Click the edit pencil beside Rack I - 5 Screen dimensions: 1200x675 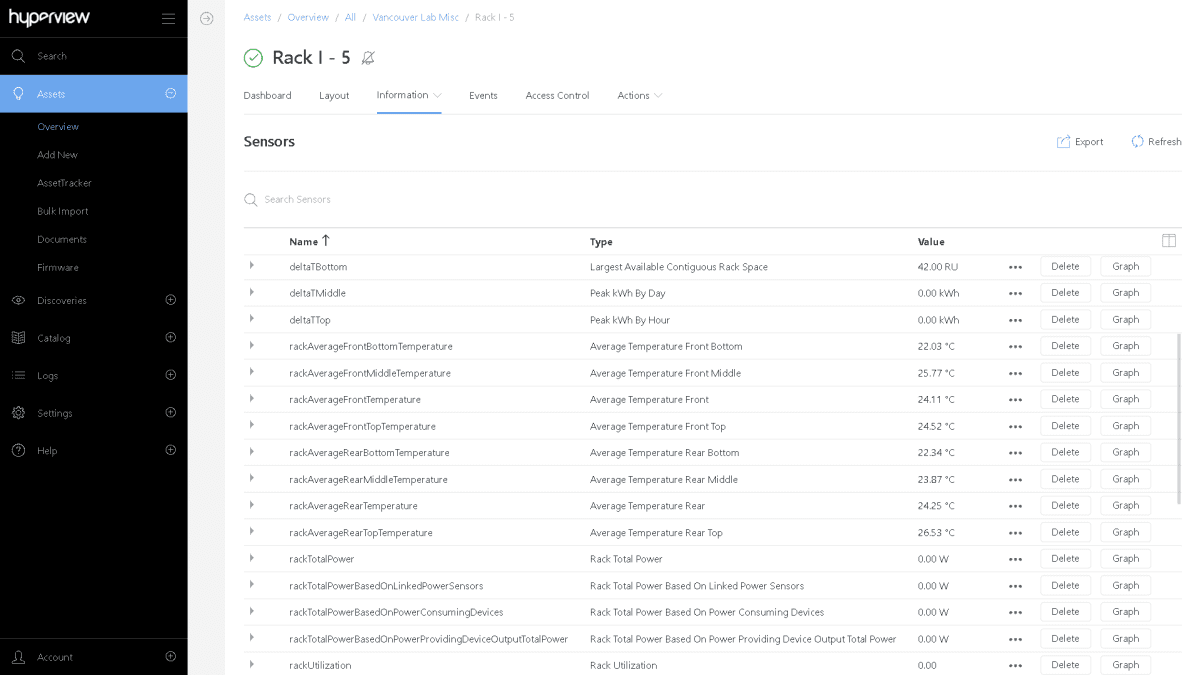pyautogui.click(x=367, y=58)
